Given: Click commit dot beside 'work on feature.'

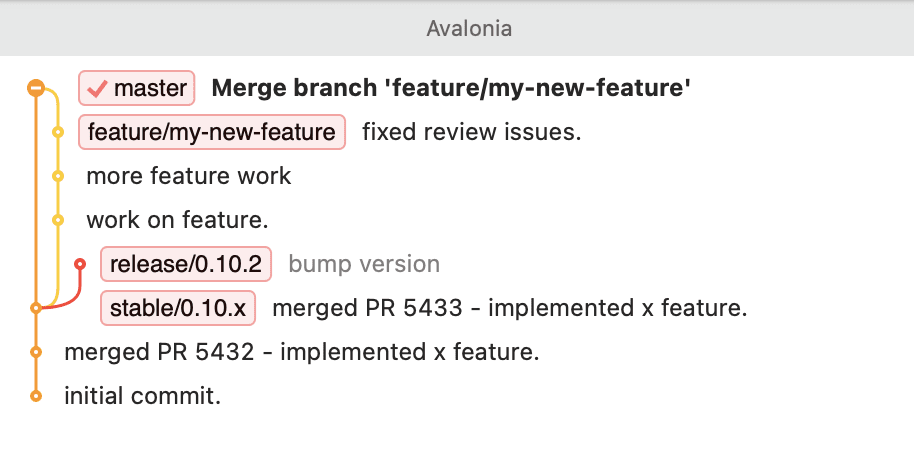Looking at the screenshot, I should 58,220.
